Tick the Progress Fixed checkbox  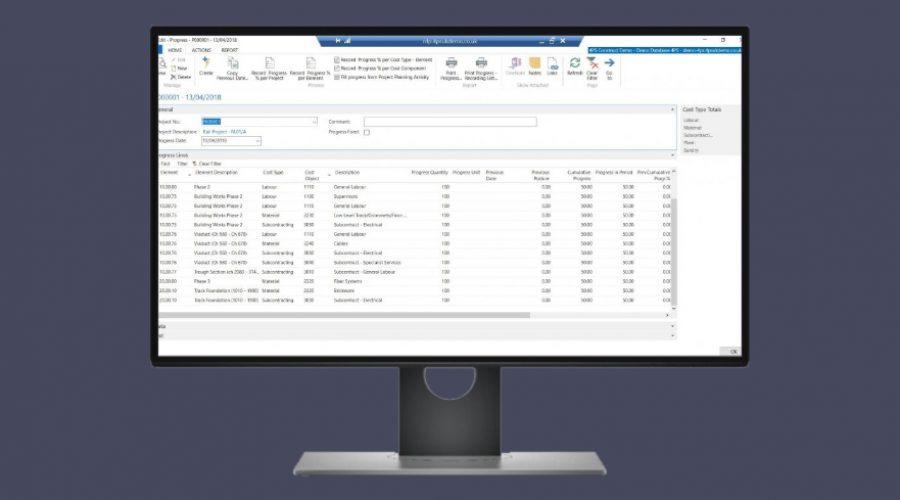point(366,132)
